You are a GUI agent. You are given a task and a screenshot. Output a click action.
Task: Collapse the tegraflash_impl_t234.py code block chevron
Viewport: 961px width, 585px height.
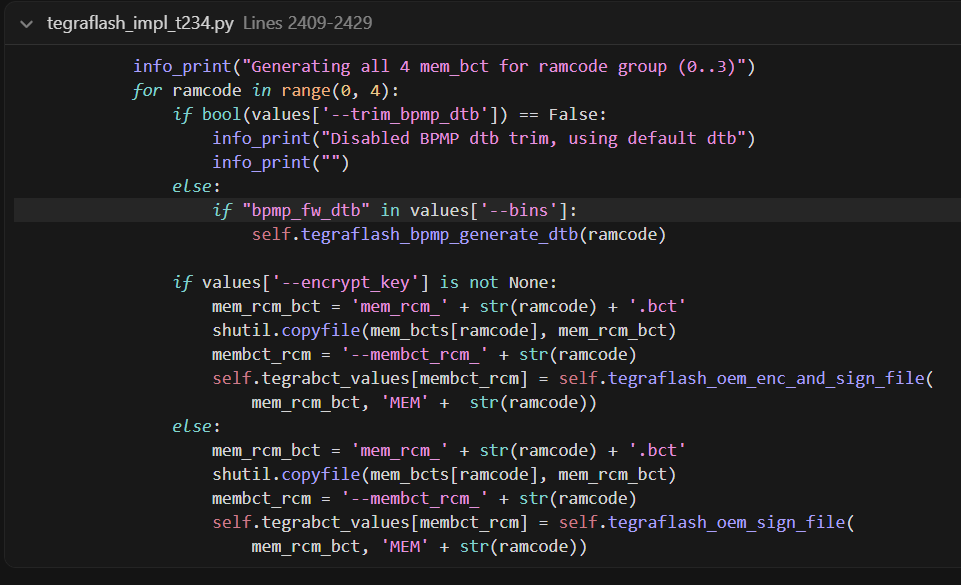(26, 23)
